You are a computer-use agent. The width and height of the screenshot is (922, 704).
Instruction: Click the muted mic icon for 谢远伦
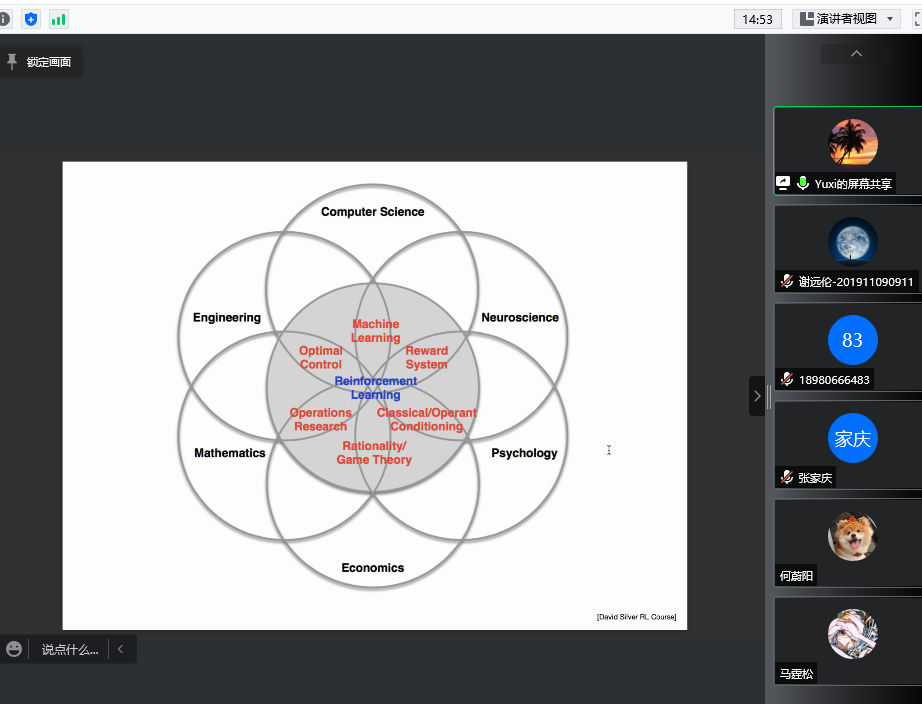pos(787,282)
